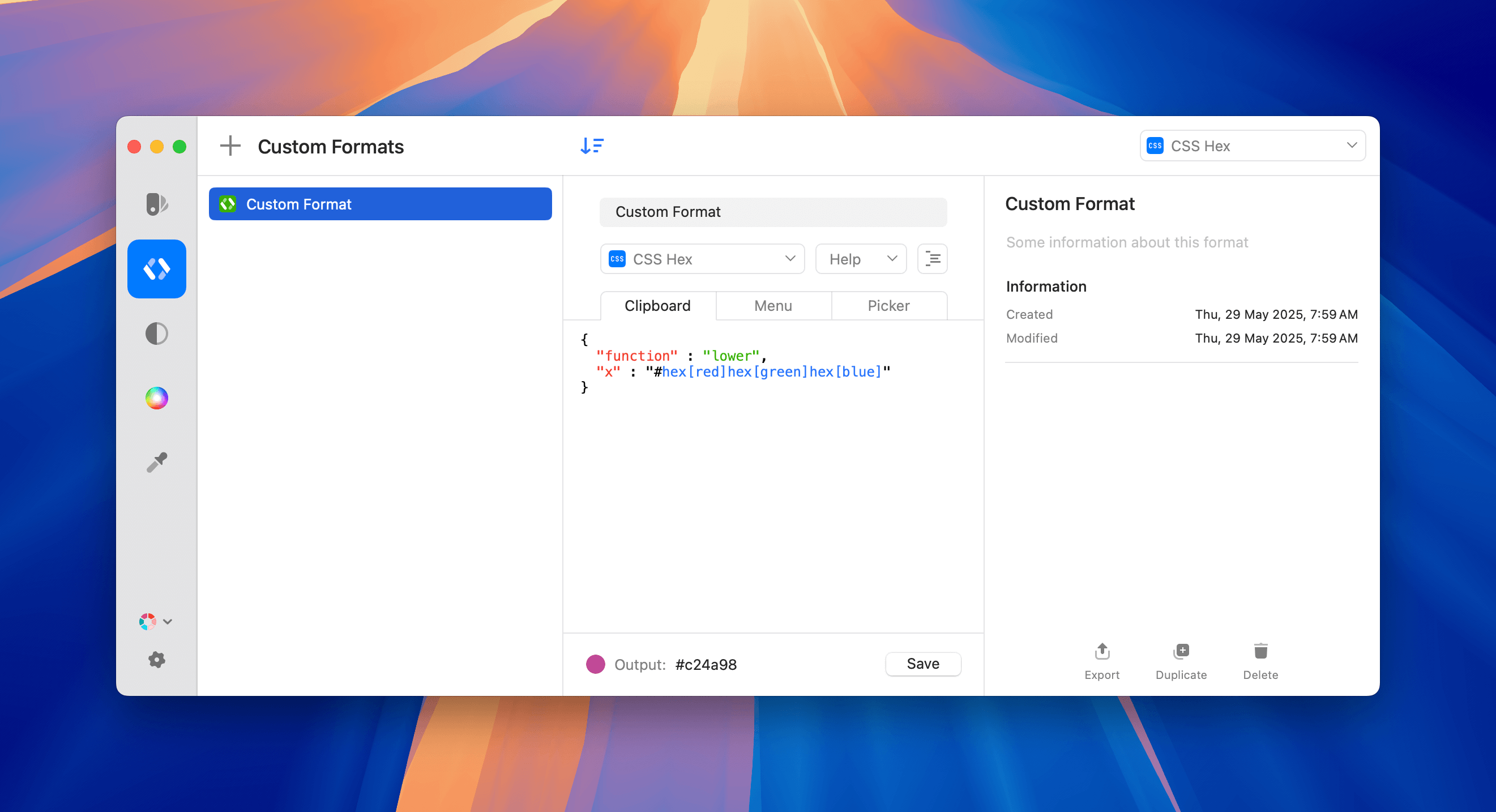Viewport: 1496px width, 812px height.
Task: Click the pink output color swatch
Action: [595, 664]
